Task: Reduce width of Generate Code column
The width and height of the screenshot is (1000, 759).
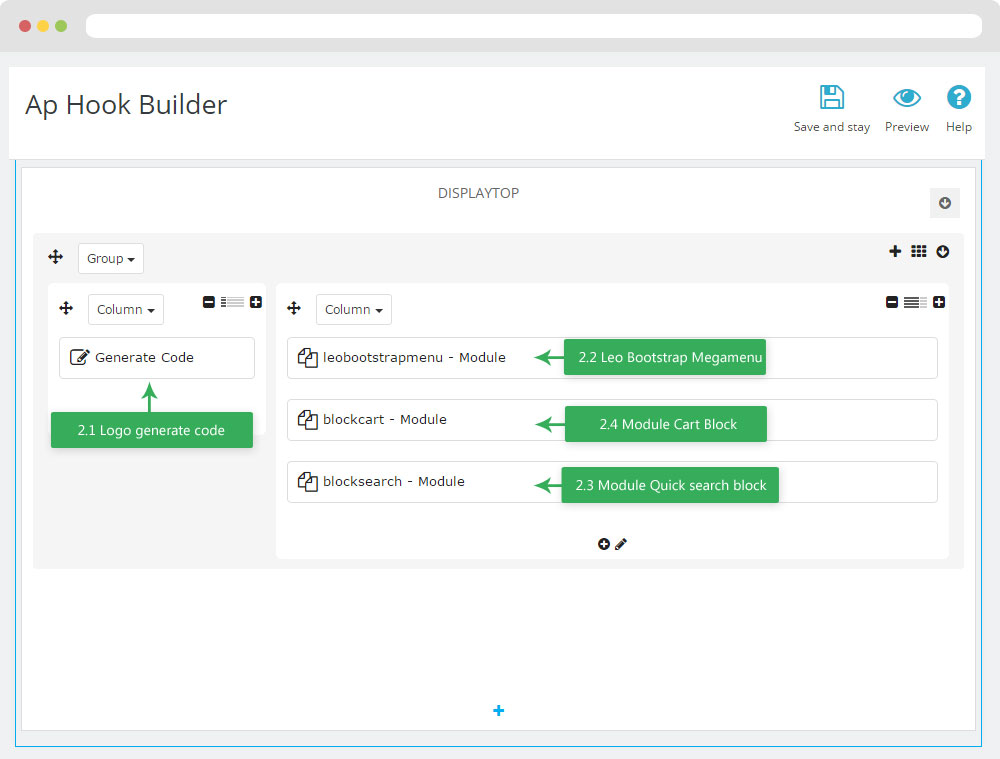Action: (x=209, y=302)
